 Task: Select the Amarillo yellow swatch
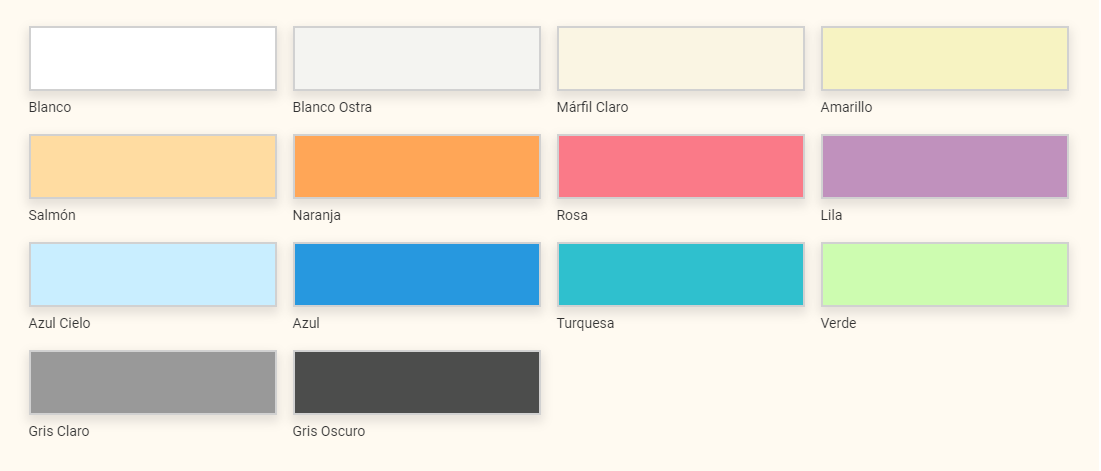tap(944, 58)
